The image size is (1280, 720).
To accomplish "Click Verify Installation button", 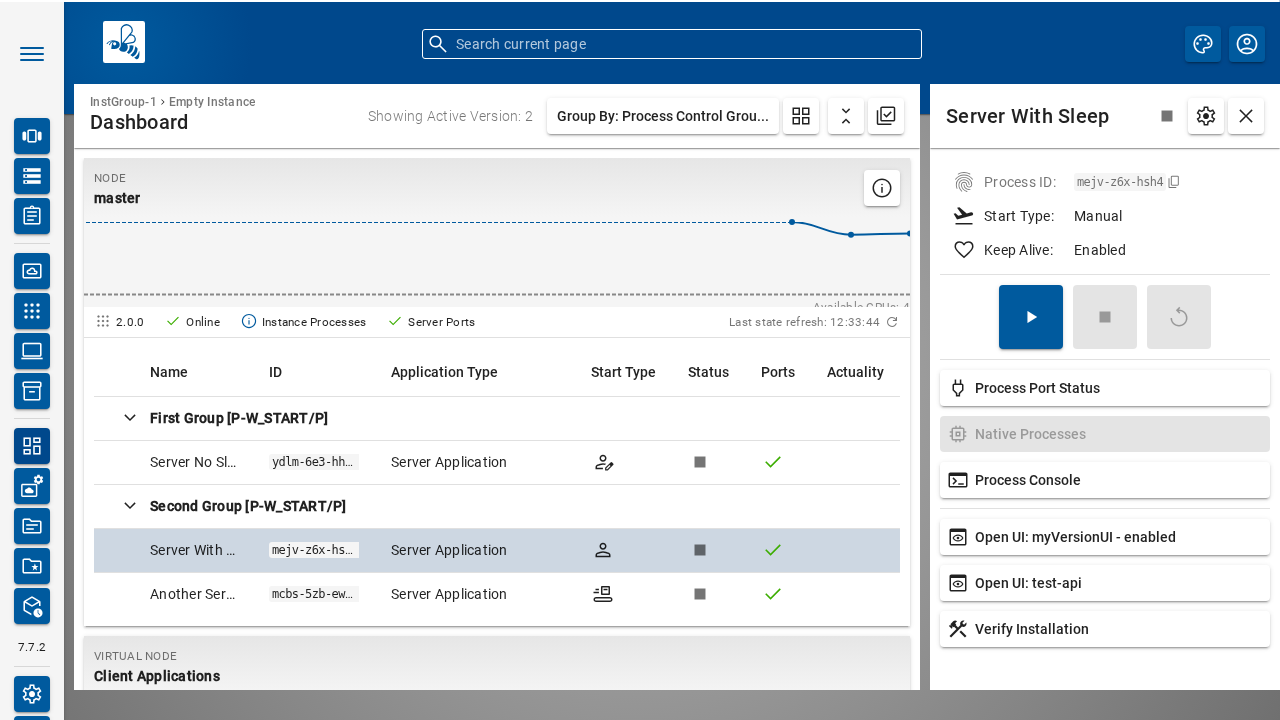I will point(1105,629).
